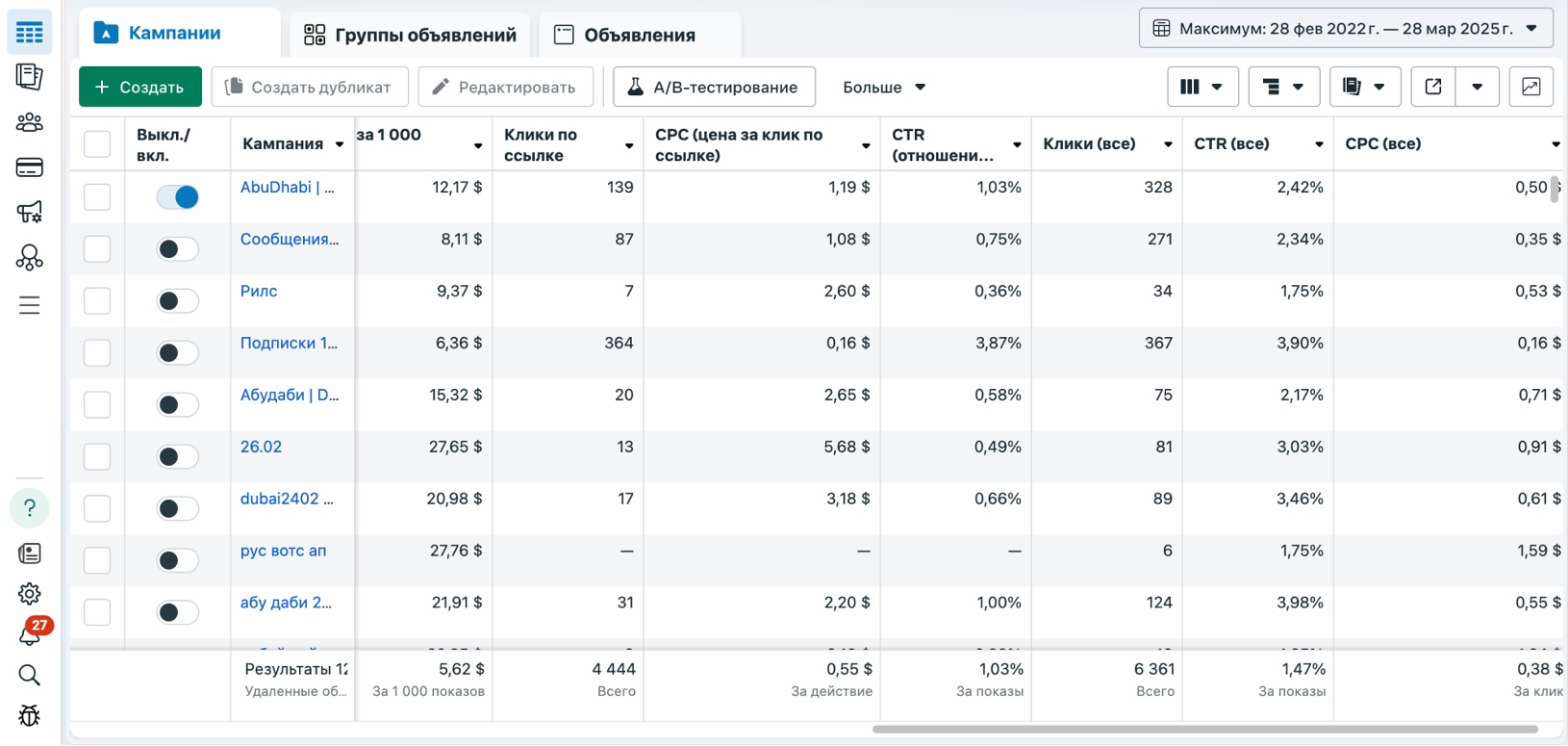
Task: Open the audiences people icon in sidebar
Action: (29, 122)
